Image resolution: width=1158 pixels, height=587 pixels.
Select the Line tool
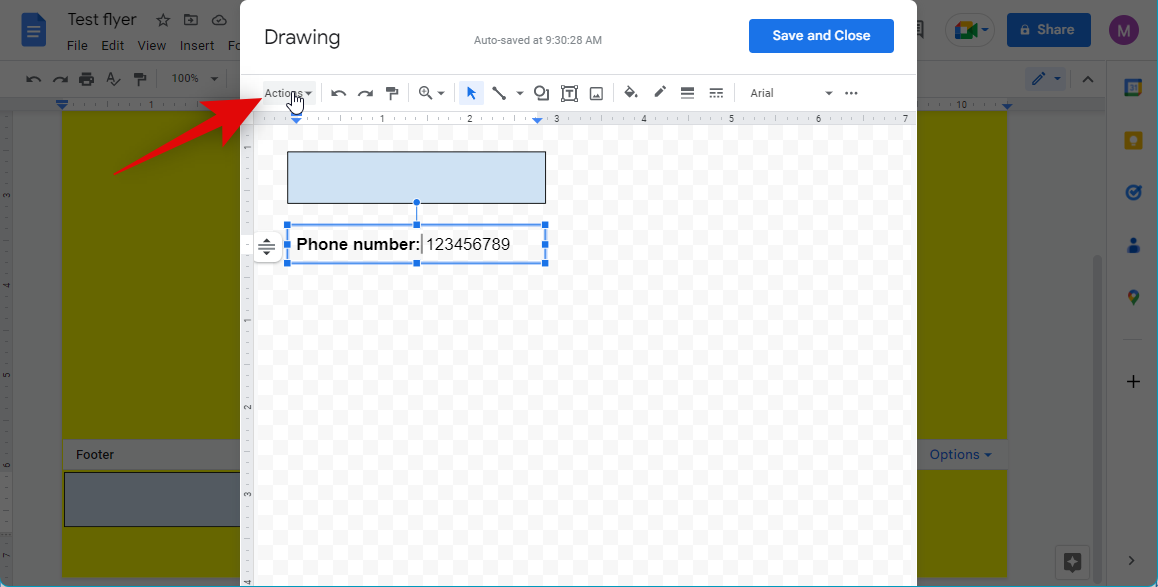499,93
